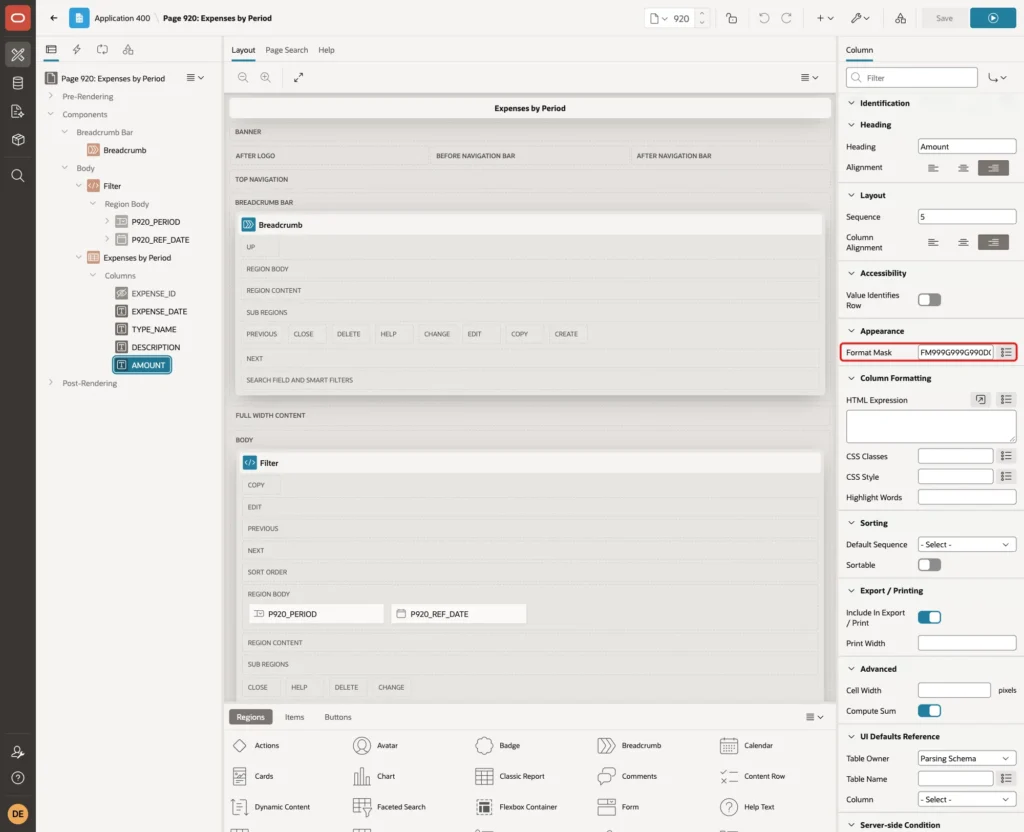Zoom out the layout view
The width and height of the screenshot is (1024, 832).
click(243, 77)
